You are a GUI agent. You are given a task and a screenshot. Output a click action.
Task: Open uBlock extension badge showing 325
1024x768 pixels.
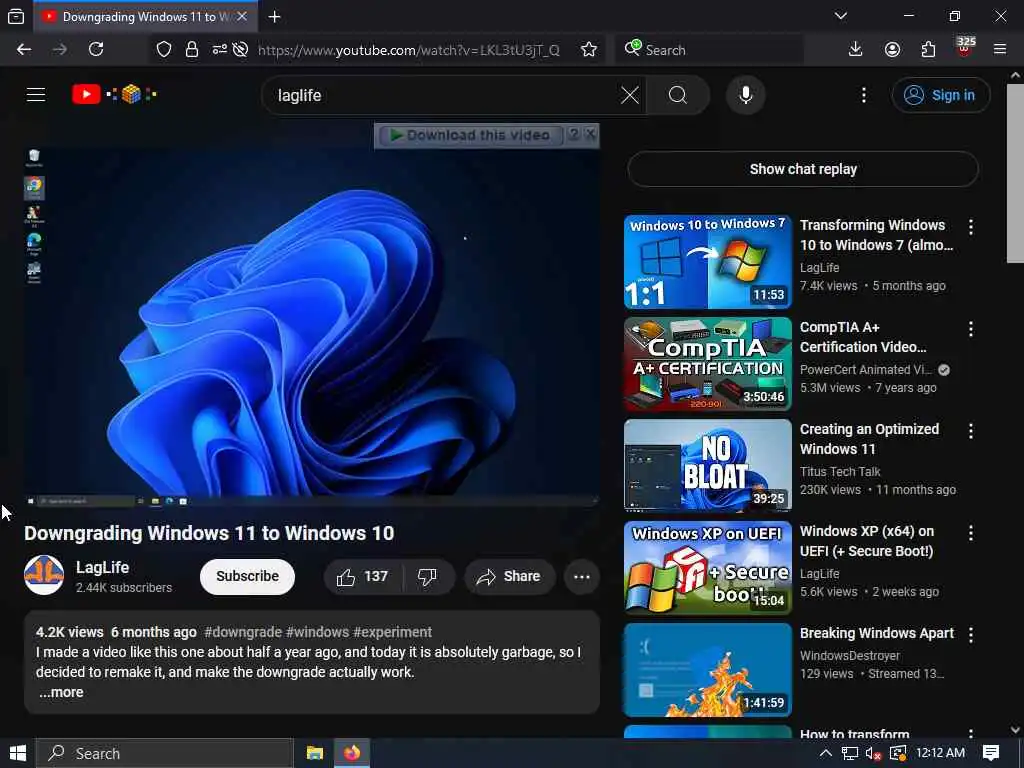965,48
